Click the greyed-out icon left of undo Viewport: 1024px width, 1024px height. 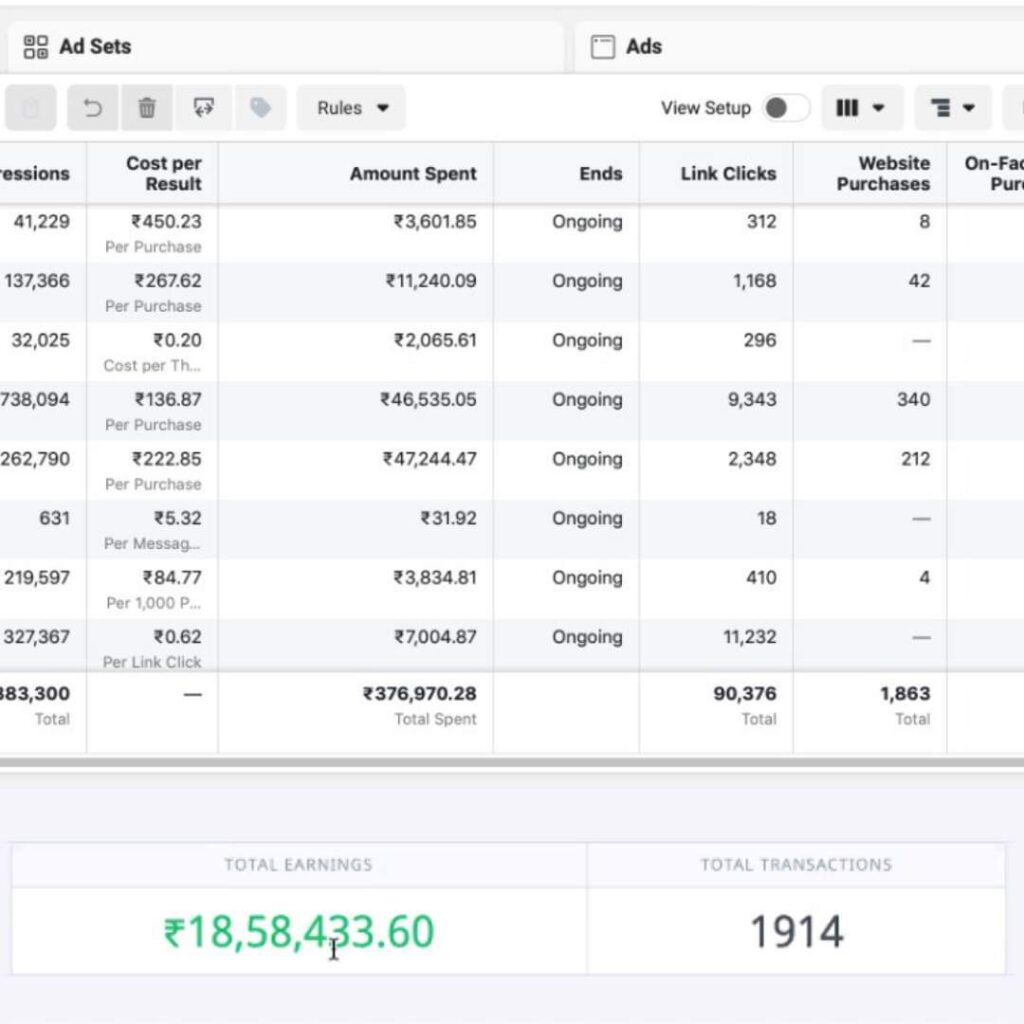[x=30, y=108]
